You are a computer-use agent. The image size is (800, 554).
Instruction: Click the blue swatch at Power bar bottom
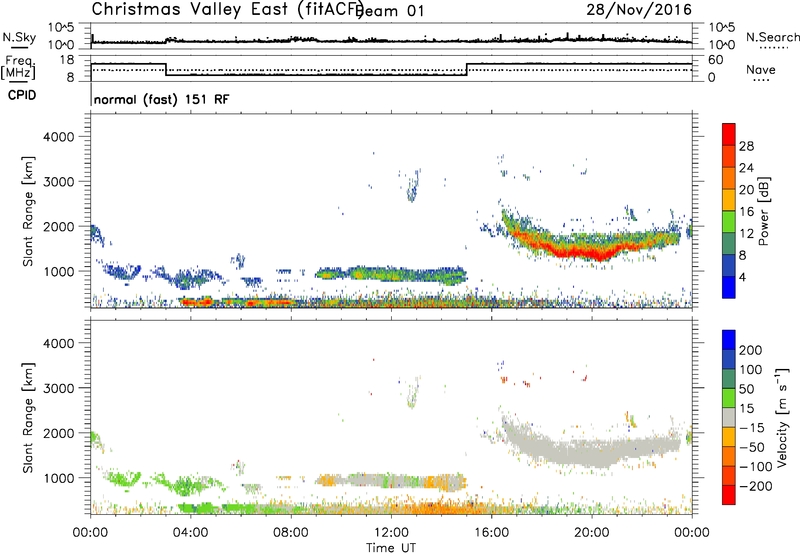pyautogui.click(x=729, y=287)
